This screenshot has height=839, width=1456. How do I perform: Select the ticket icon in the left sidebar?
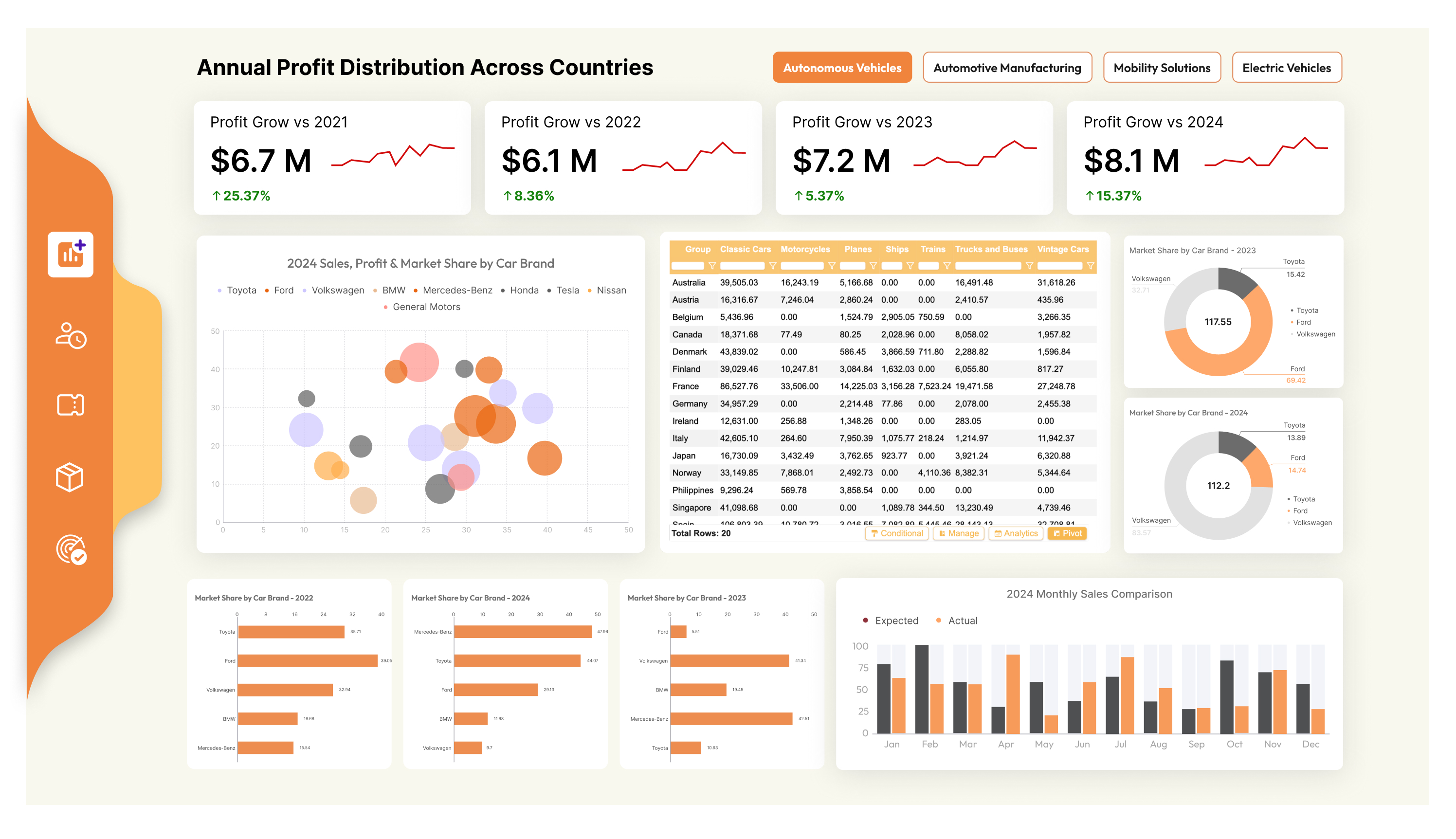(70, 404)
